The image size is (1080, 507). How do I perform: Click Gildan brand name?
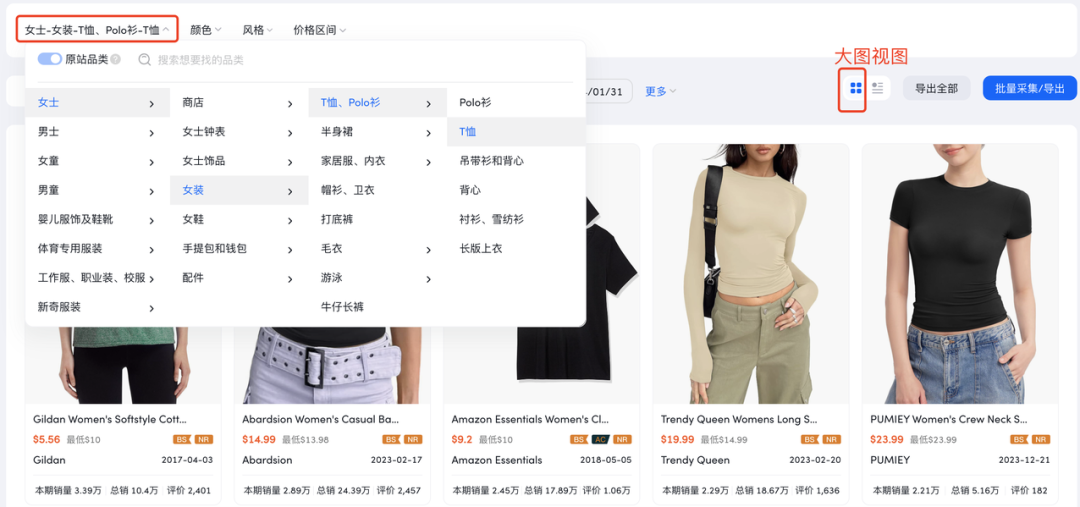[x=49, y=459]
